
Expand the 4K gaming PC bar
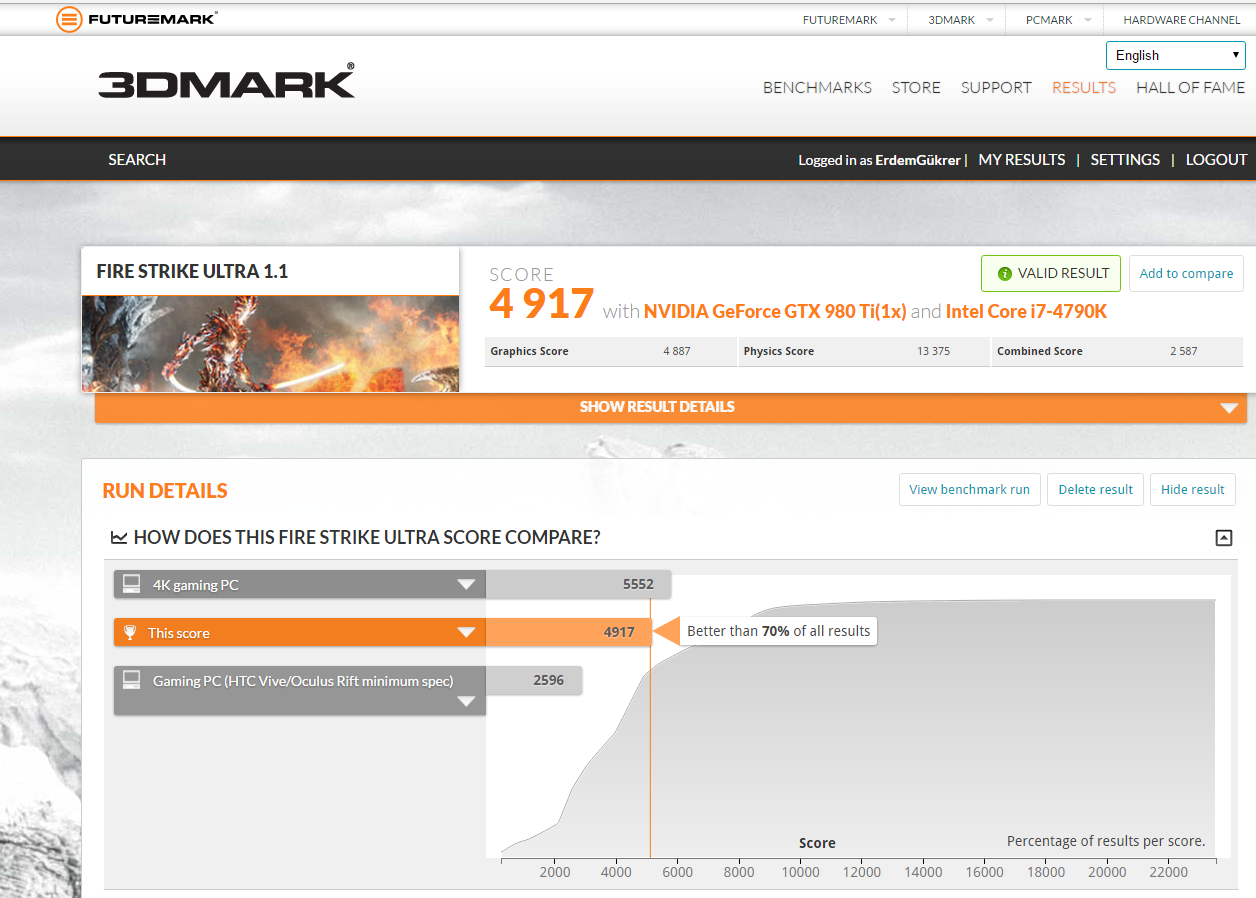(x=466, y=585)
